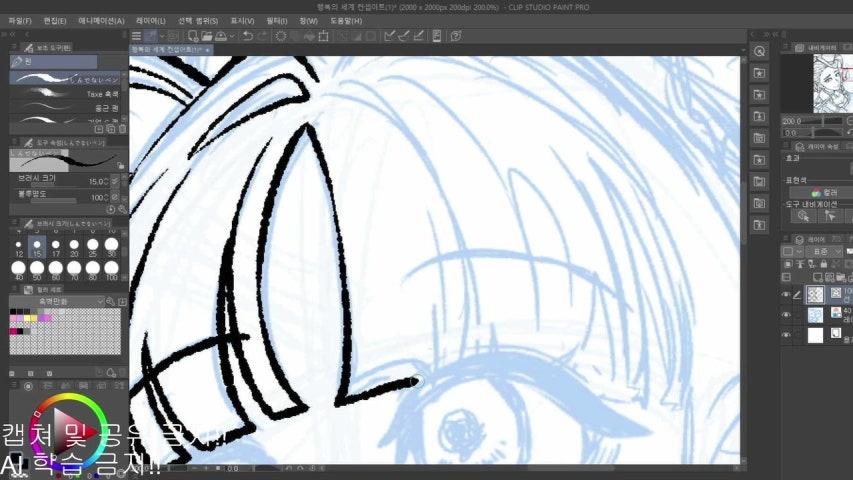Screen dimensions: 853x480
Task: Click the snap to special ruler icon
Action: (x=404, y=36)
